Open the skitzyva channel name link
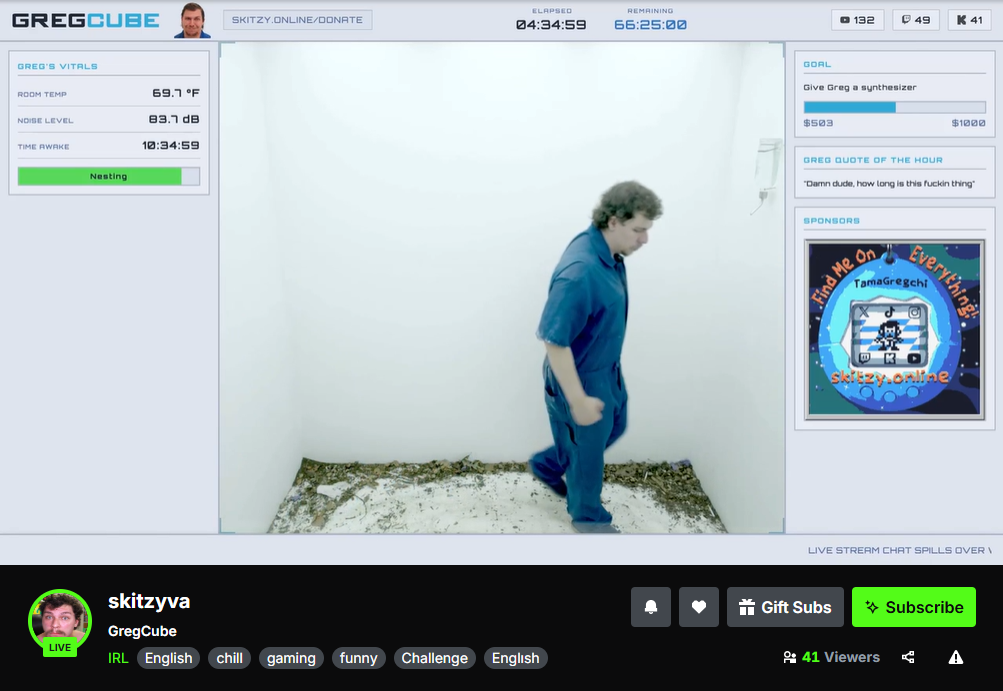 (x=149, y=601)
